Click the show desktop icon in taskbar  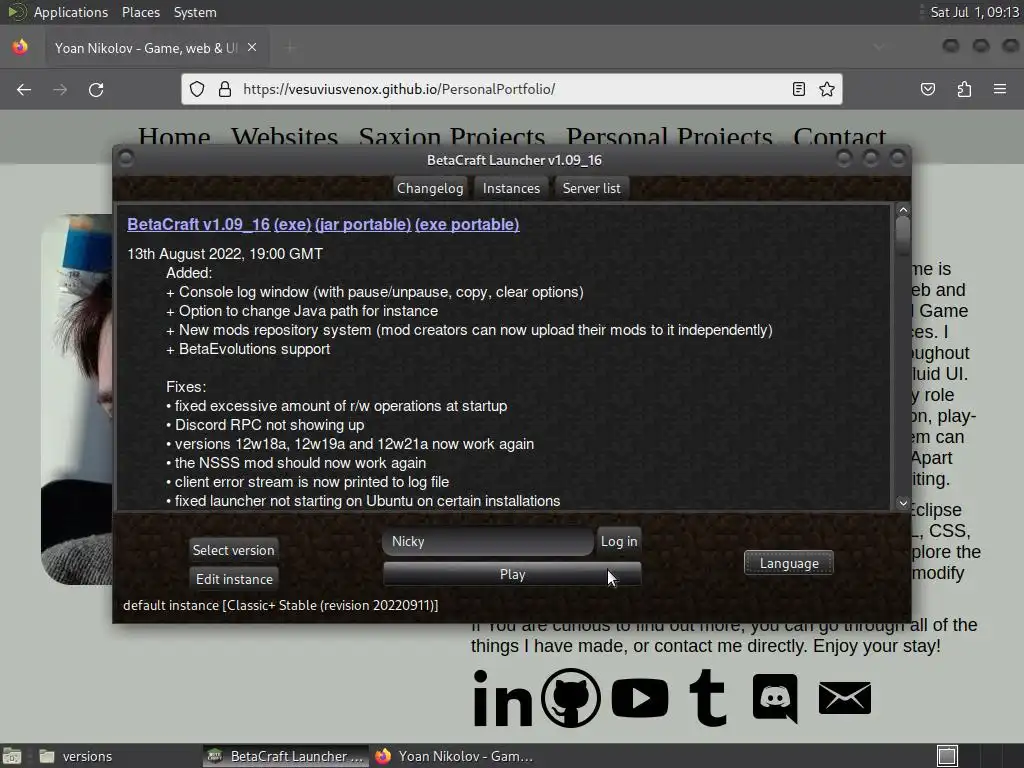(12, 756)
